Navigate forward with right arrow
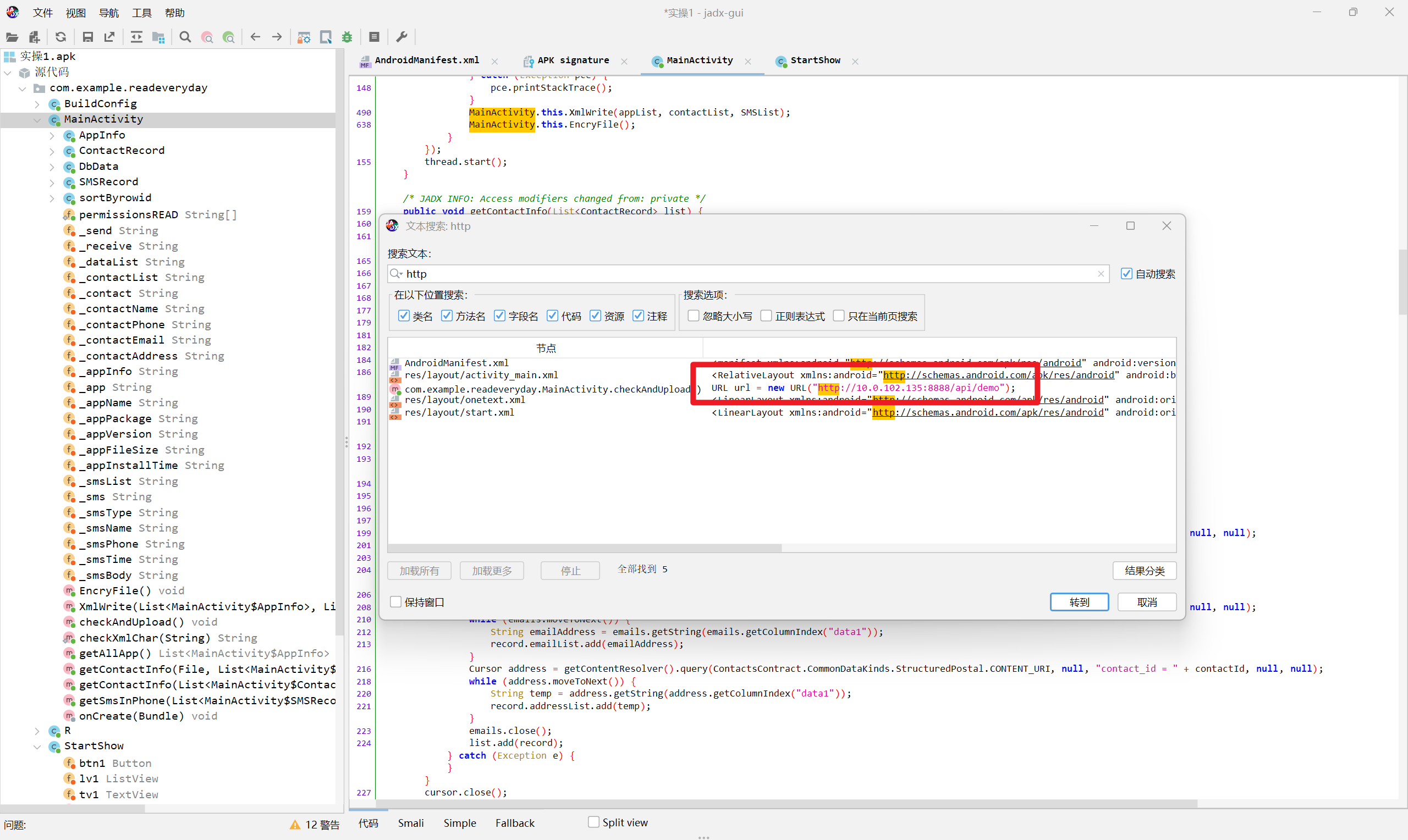The image size is (1408, 840). click(277, 37)
